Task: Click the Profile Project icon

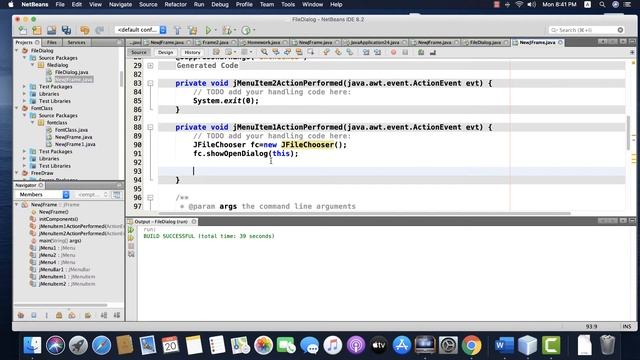Action: click(246, 30)
